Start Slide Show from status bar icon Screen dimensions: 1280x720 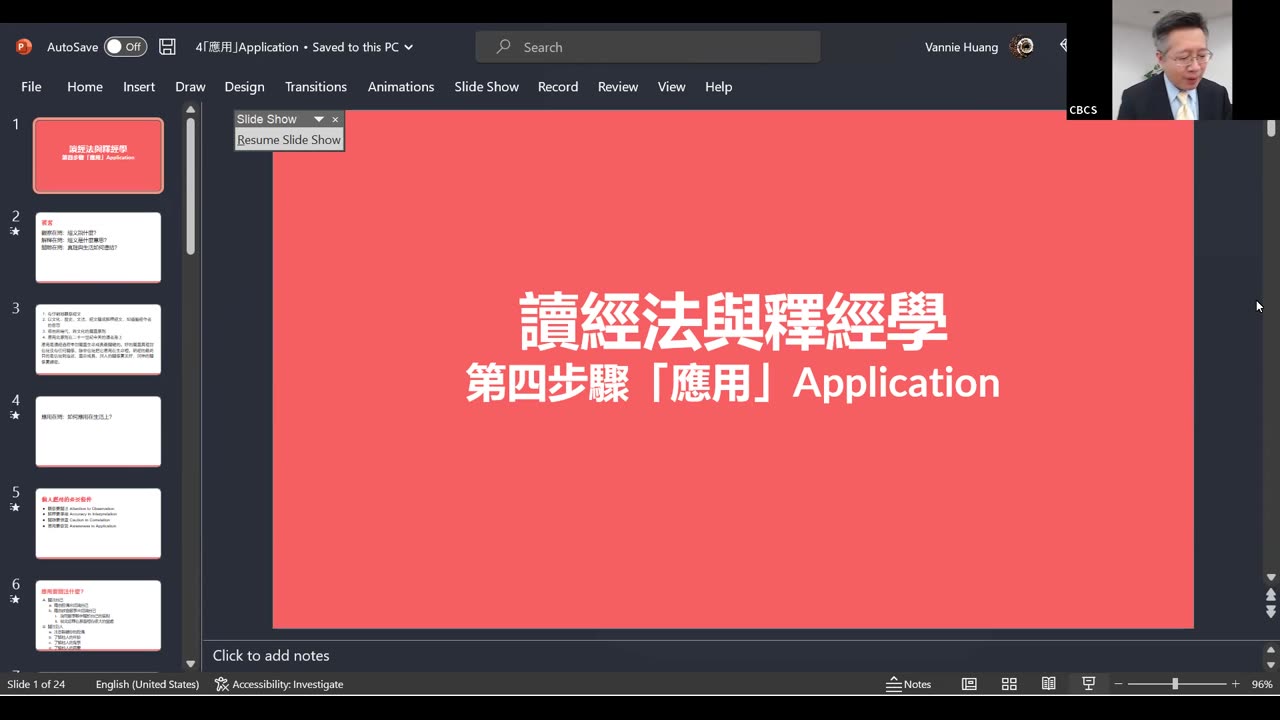1088,684
